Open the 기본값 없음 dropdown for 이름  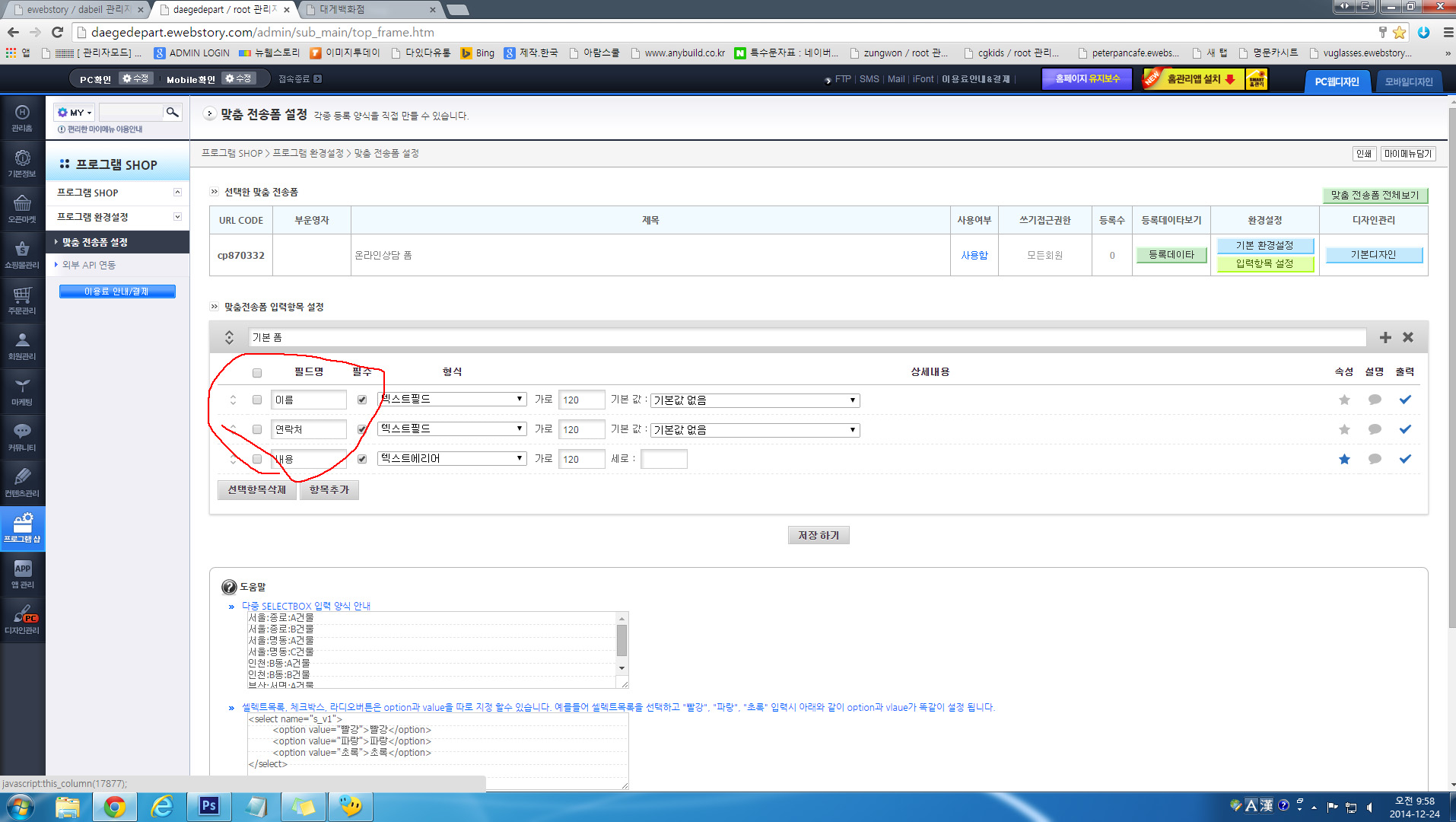coord(755,400)
